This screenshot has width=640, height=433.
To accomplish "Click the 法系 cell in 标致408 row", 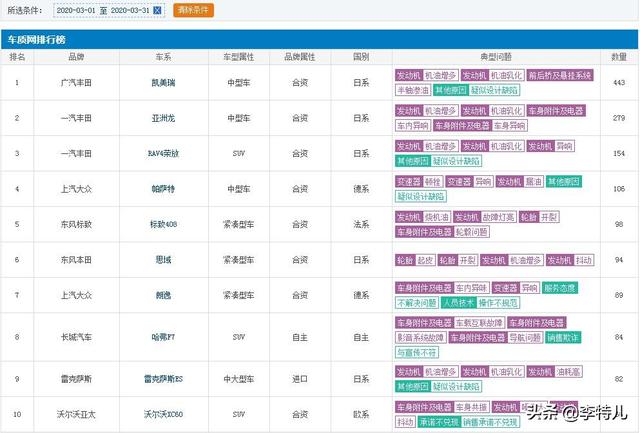I will pos(361,224).
